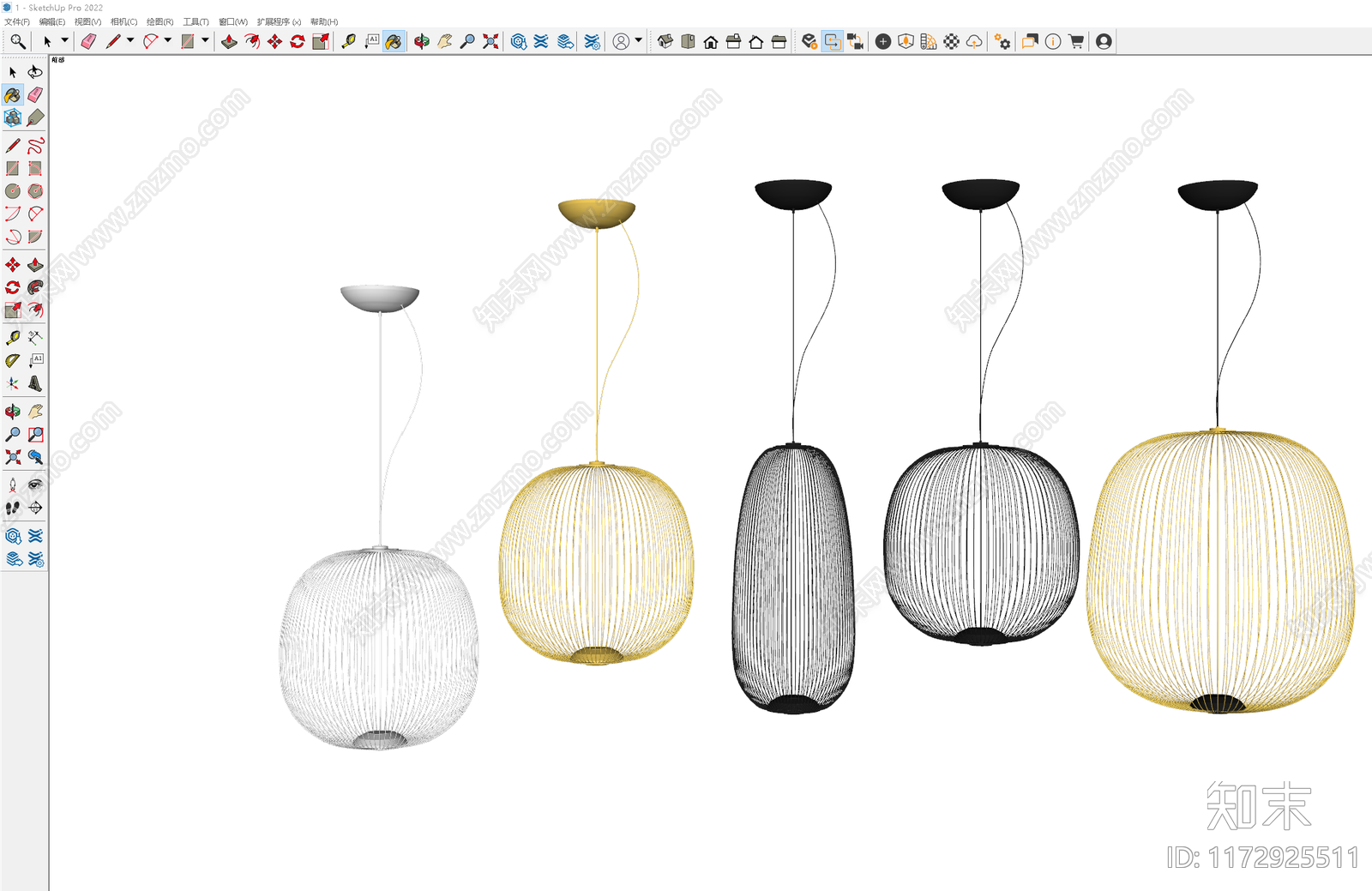
Task: Expand the user sign-in dropdown arrow
Action: tap(639, 40)
